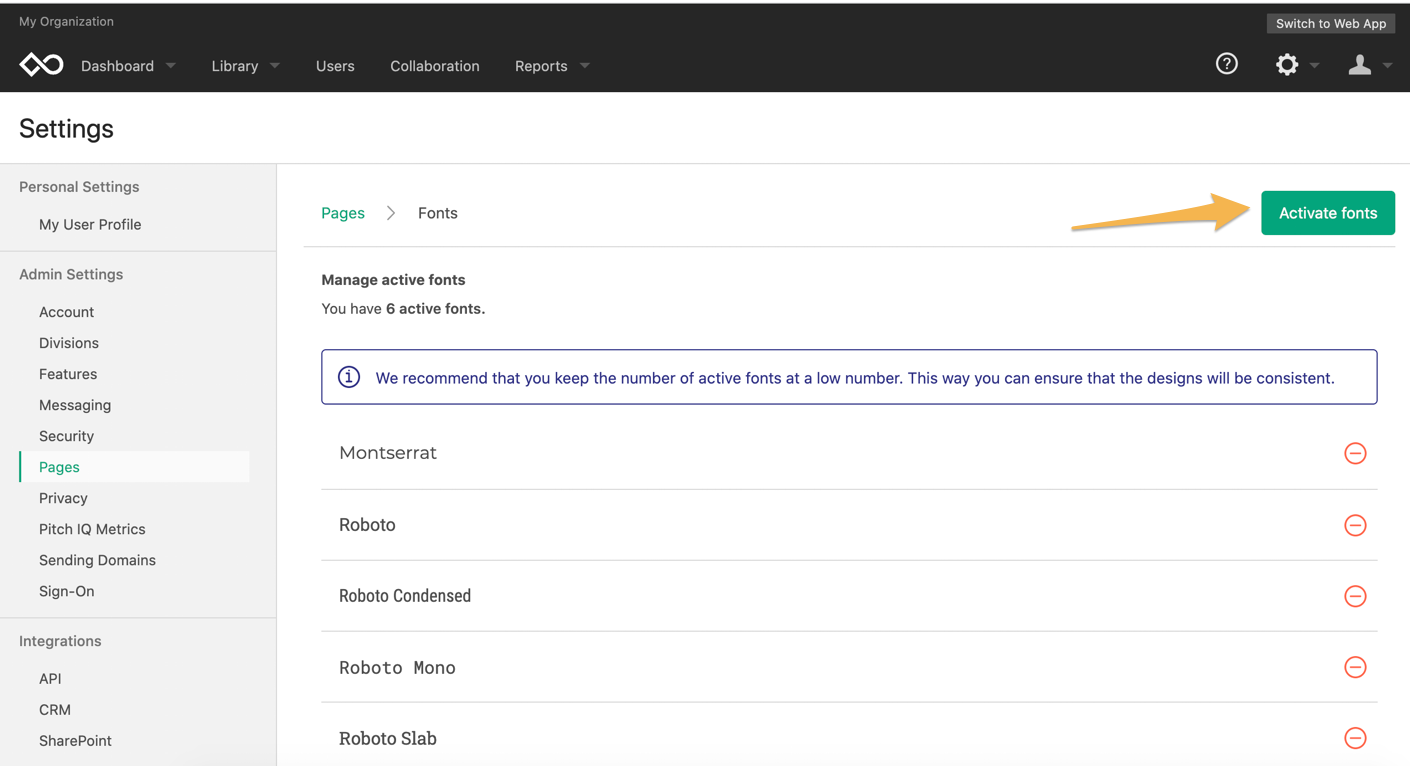The width and height of the screenshot is (1410, 766).
Task: Open My User Profile settings
Action: click(90, 224)
